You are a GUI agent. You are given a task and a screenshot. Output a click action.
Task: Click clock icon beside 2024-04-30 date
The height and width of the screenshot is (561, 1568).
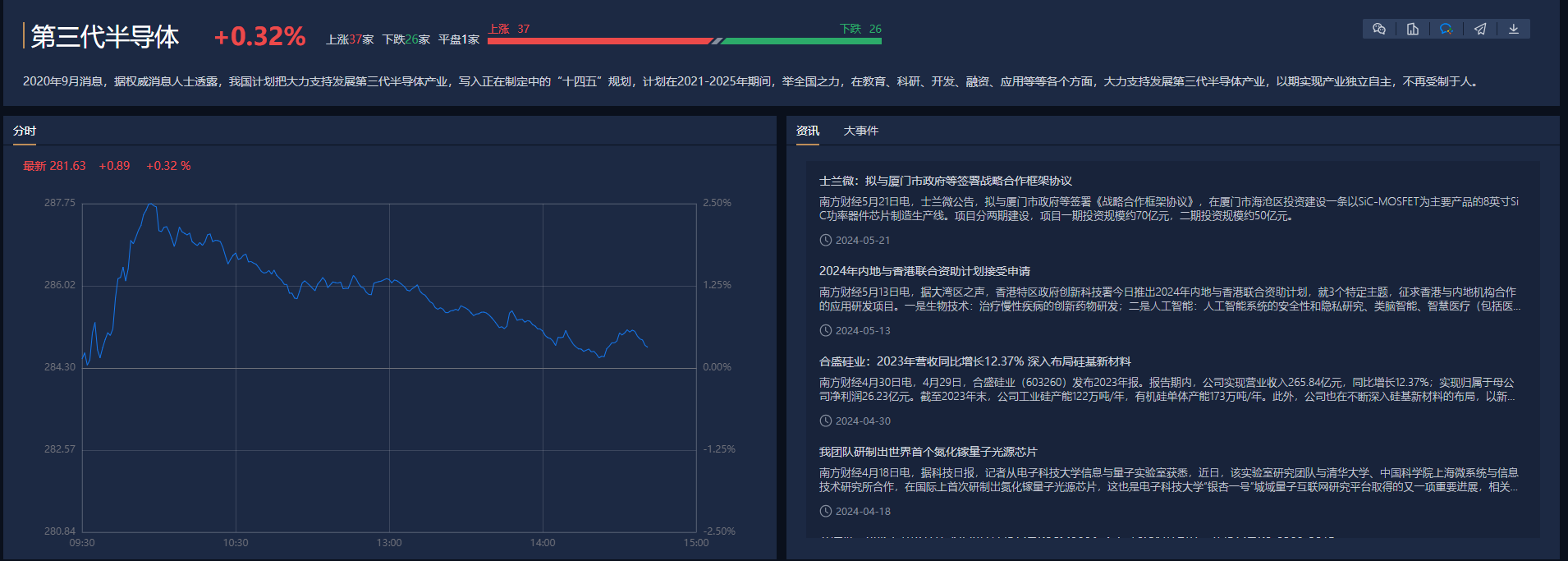[x=825, y=421]
